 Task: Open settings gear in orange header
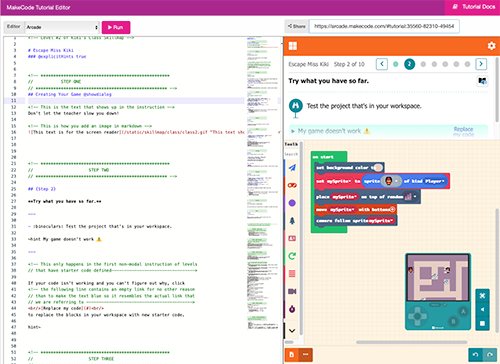click(491, 46)
